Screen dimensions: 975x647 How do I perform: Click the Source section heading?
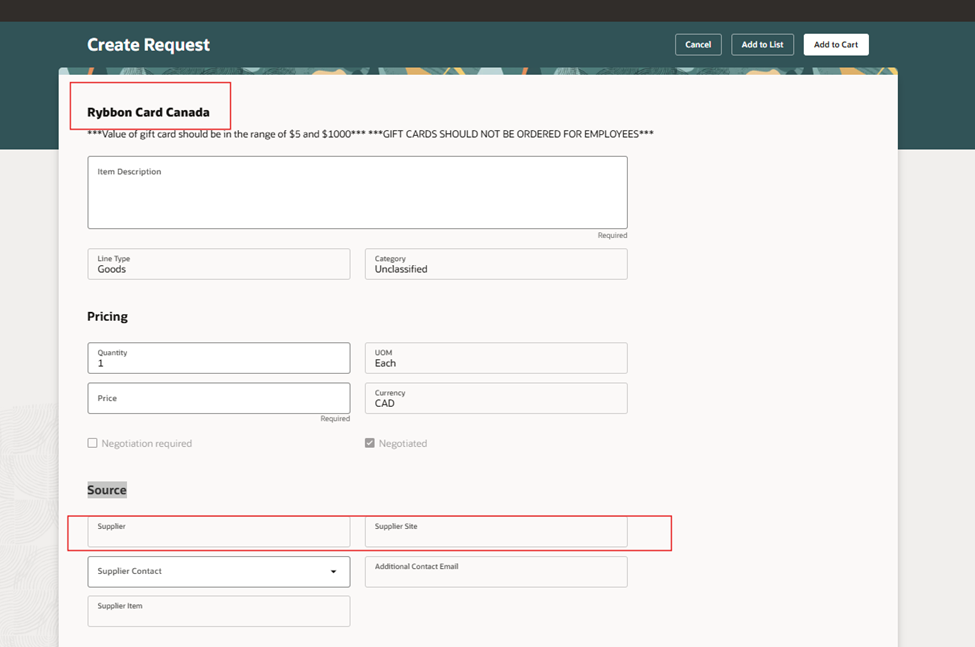[107, 490]
